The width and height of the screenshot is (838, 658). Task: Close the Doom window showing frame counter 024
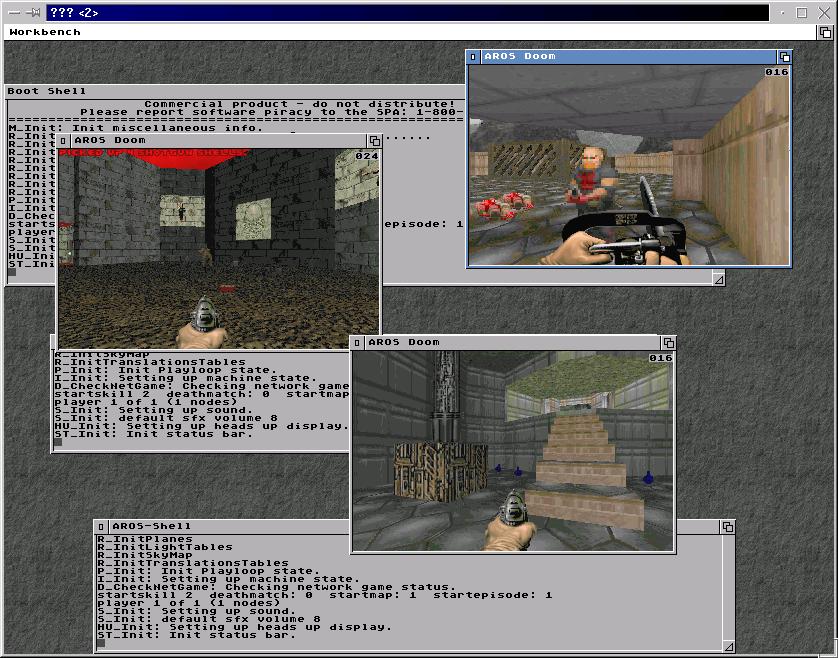[64, 141]
